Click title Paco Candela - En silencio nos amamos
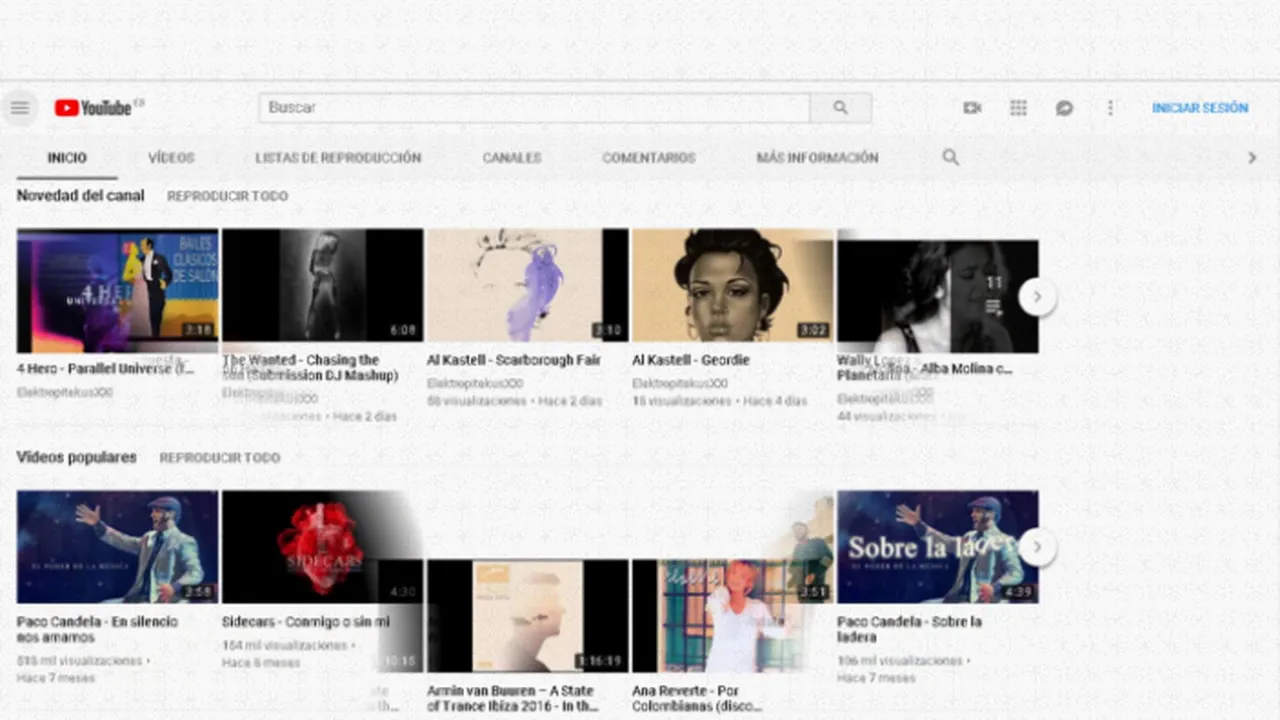The image size is (1280, 720). tap(97, 629)
